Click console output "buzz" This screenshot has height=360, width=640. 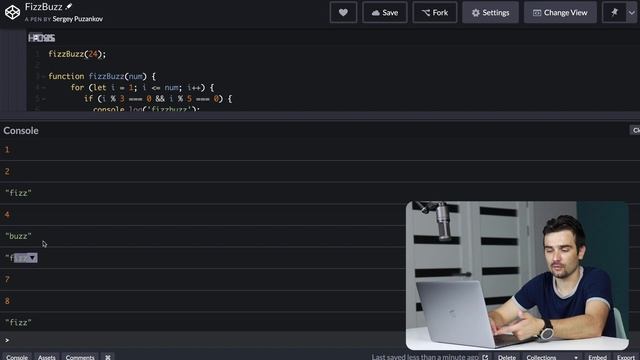[x=18, y=236]
